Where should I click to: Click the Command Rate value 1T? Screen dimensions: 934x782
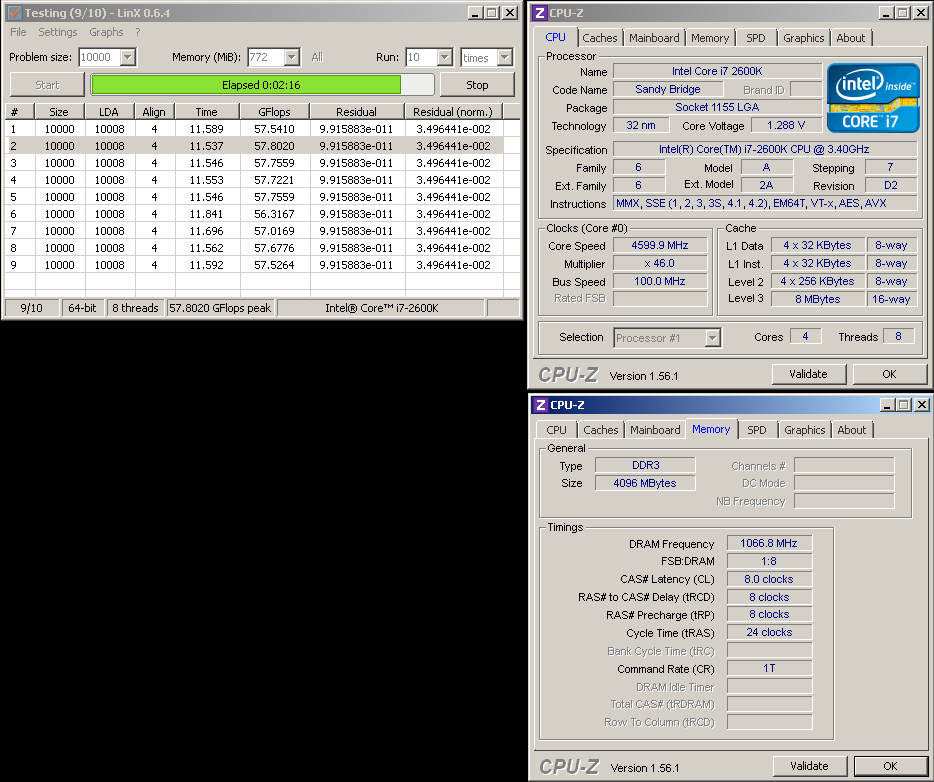769,668
